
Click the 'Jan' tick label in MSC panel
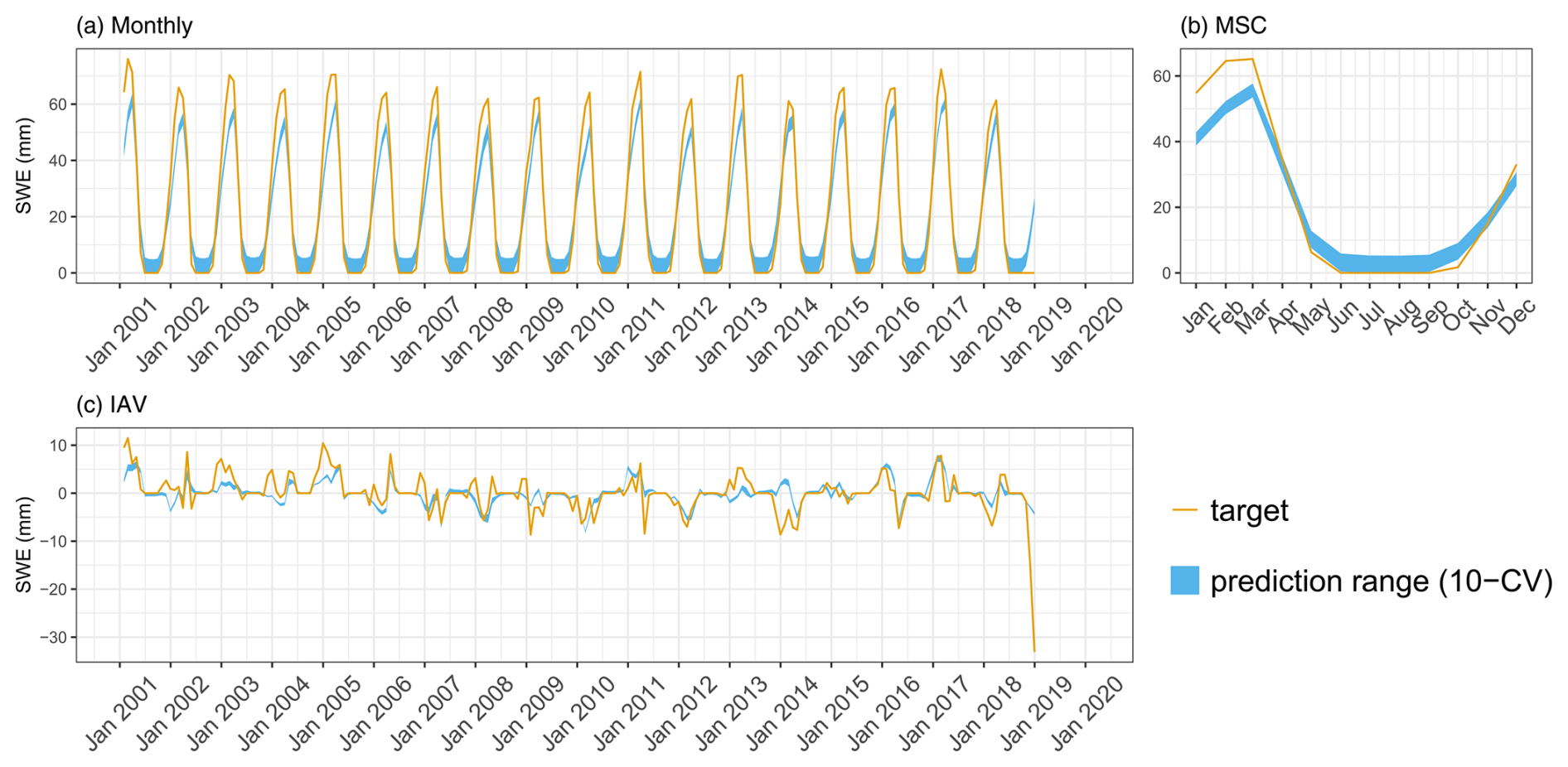click(1198, 316)
